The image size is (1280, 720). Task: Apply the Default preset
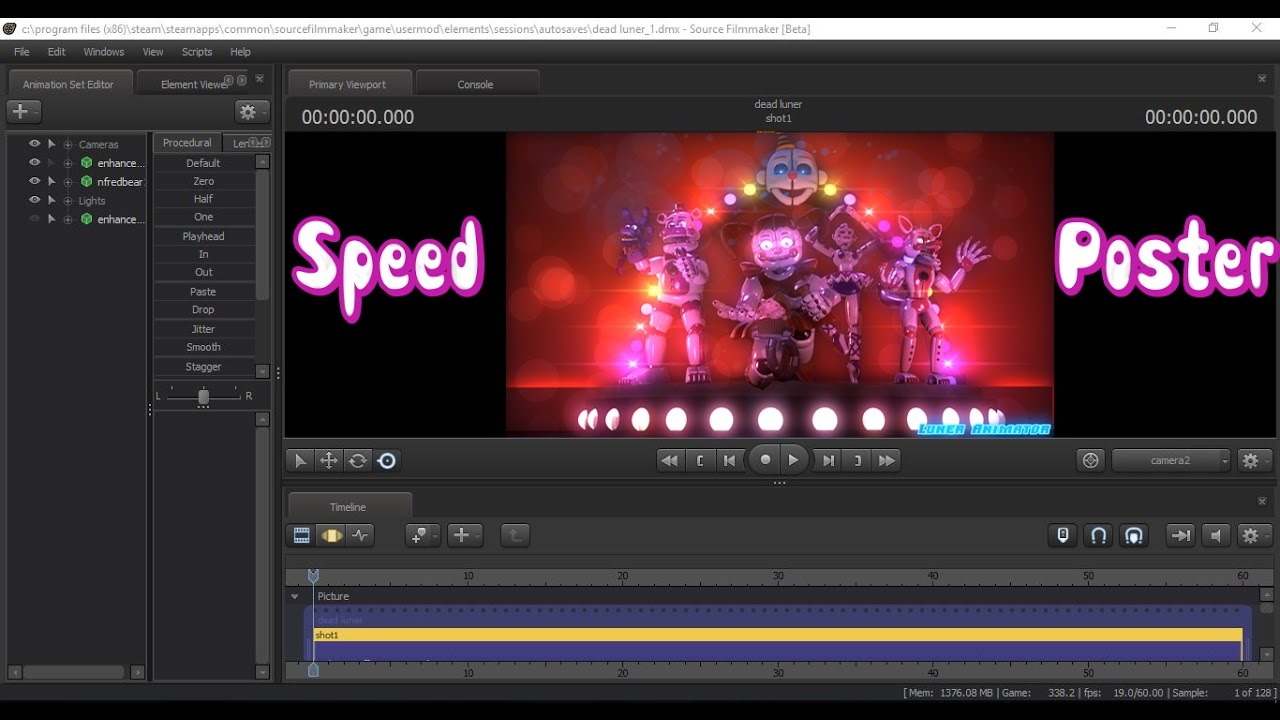[204, 163]
